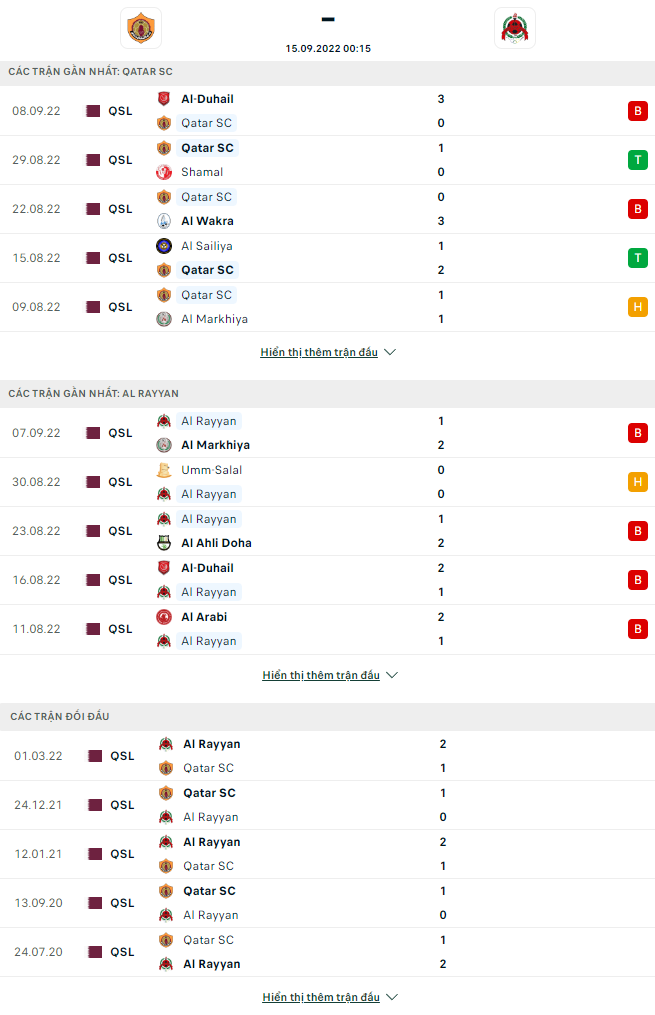655x1015 pixels.
Task: Open the QSL league label for 30.08.22
Action: [x=120, y=482]
